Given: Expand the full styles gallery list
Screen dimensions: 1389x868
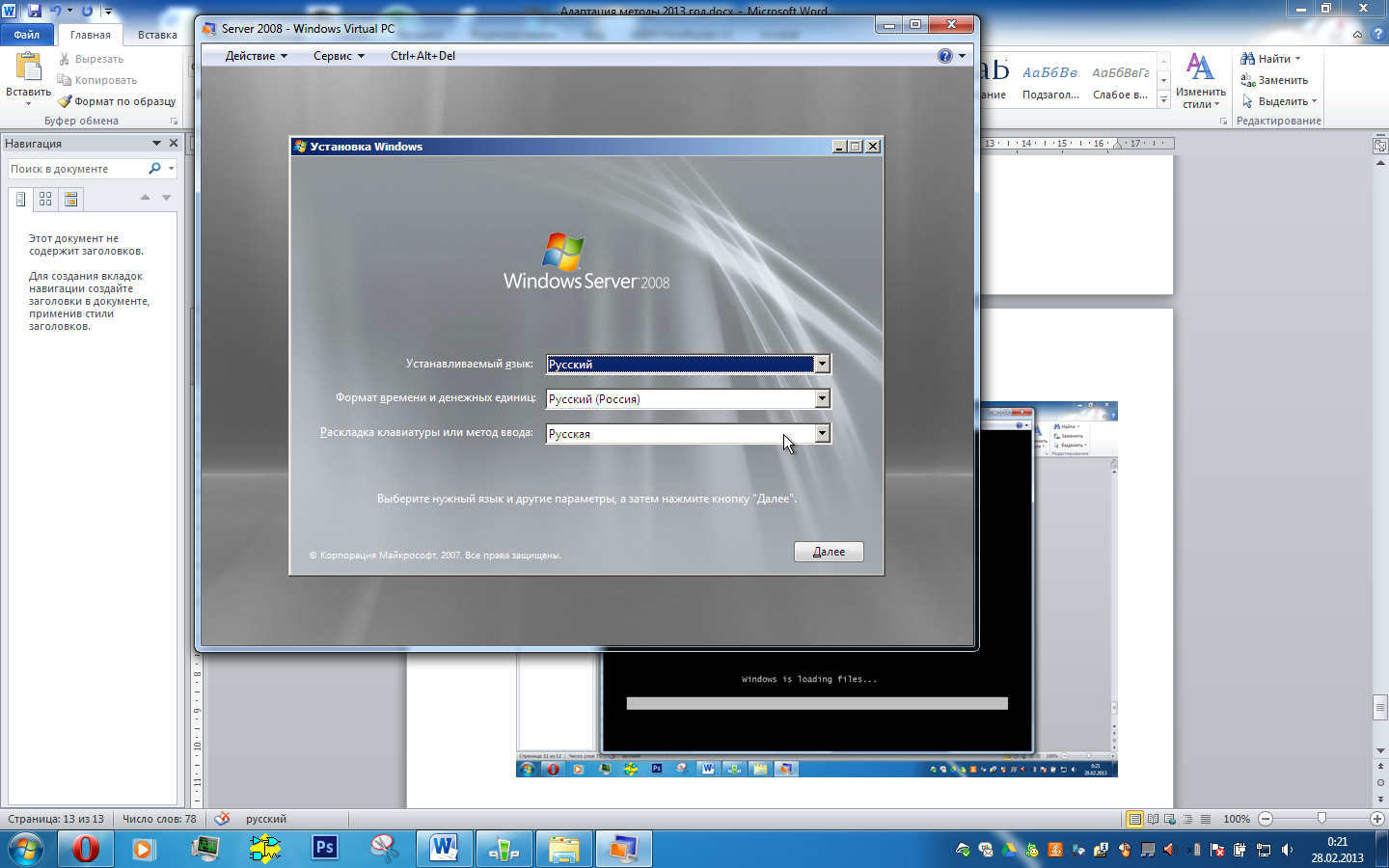Looking at the screenshot, I should click(1164, 99).
